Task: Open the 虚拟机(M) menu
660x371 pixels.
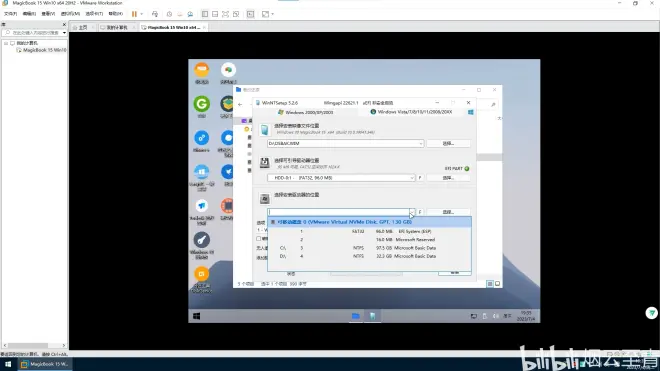Action: pos(70,14)
